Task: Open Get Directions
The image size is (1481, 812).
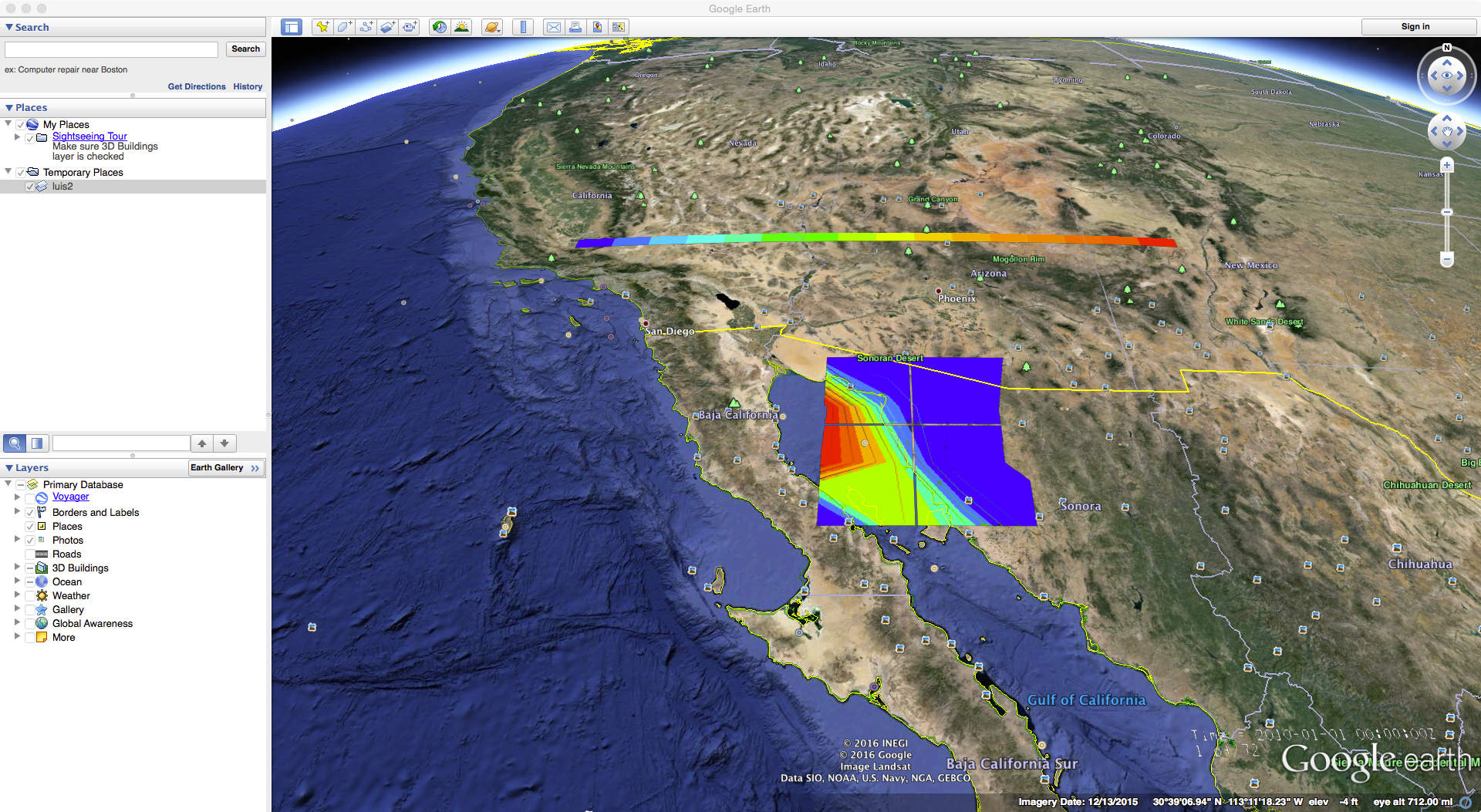Action: point(197,86)
